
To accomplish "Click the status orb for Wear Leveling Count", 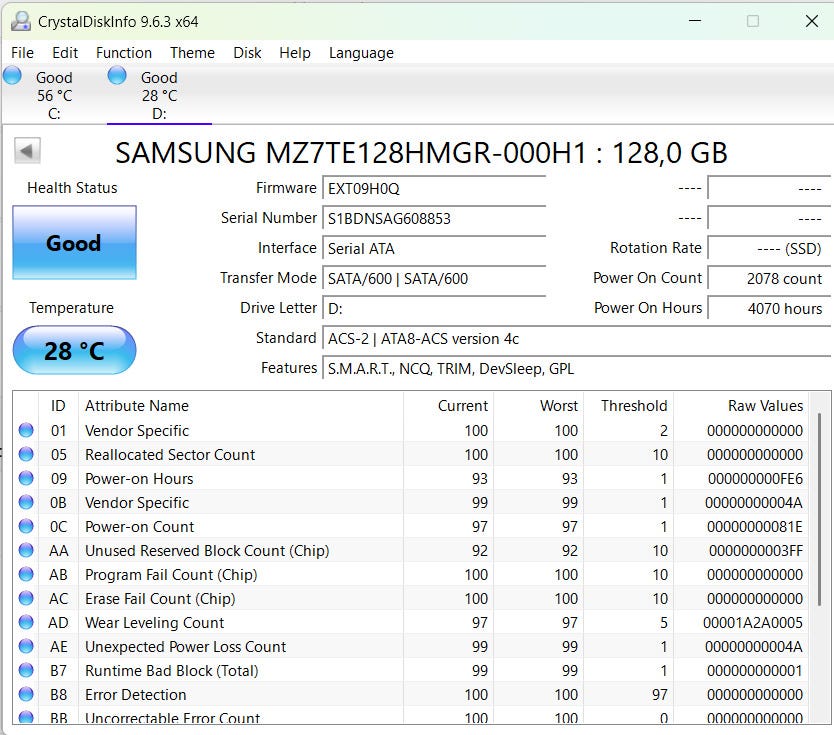I will pos(26,622).
